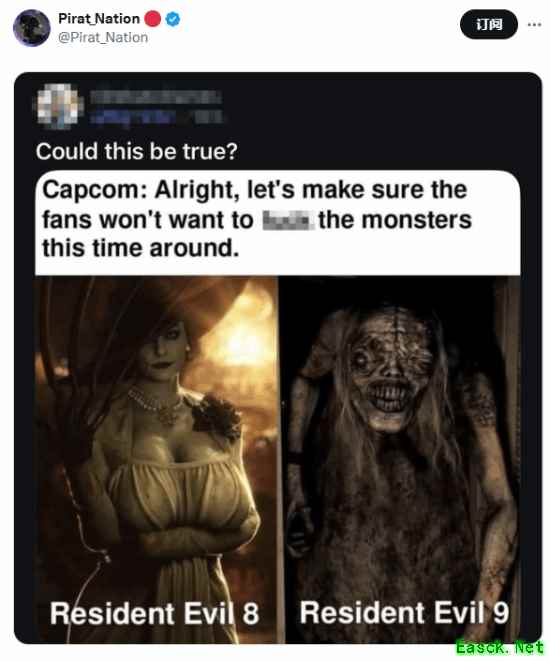This screenshot has height=661, width=550.
Task: Click the "Could this be true?" text
Action: coord(137,151)
